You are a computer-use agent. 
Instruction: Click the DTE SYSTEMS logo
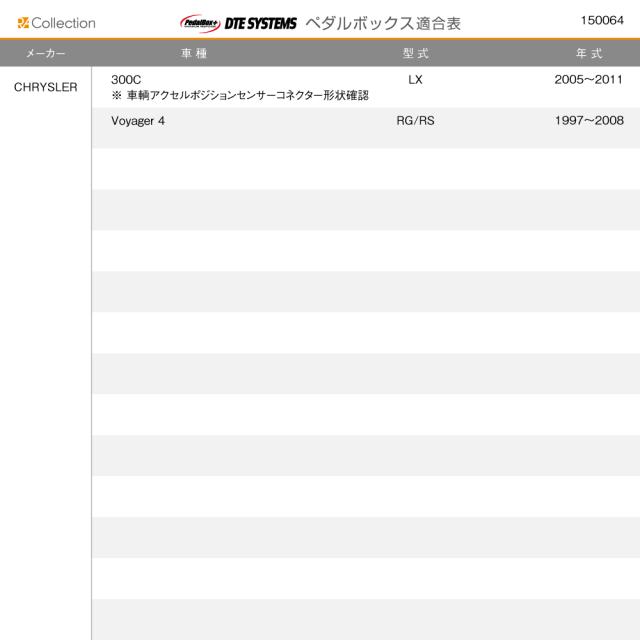pyautogui.click(x=260, y=22)
